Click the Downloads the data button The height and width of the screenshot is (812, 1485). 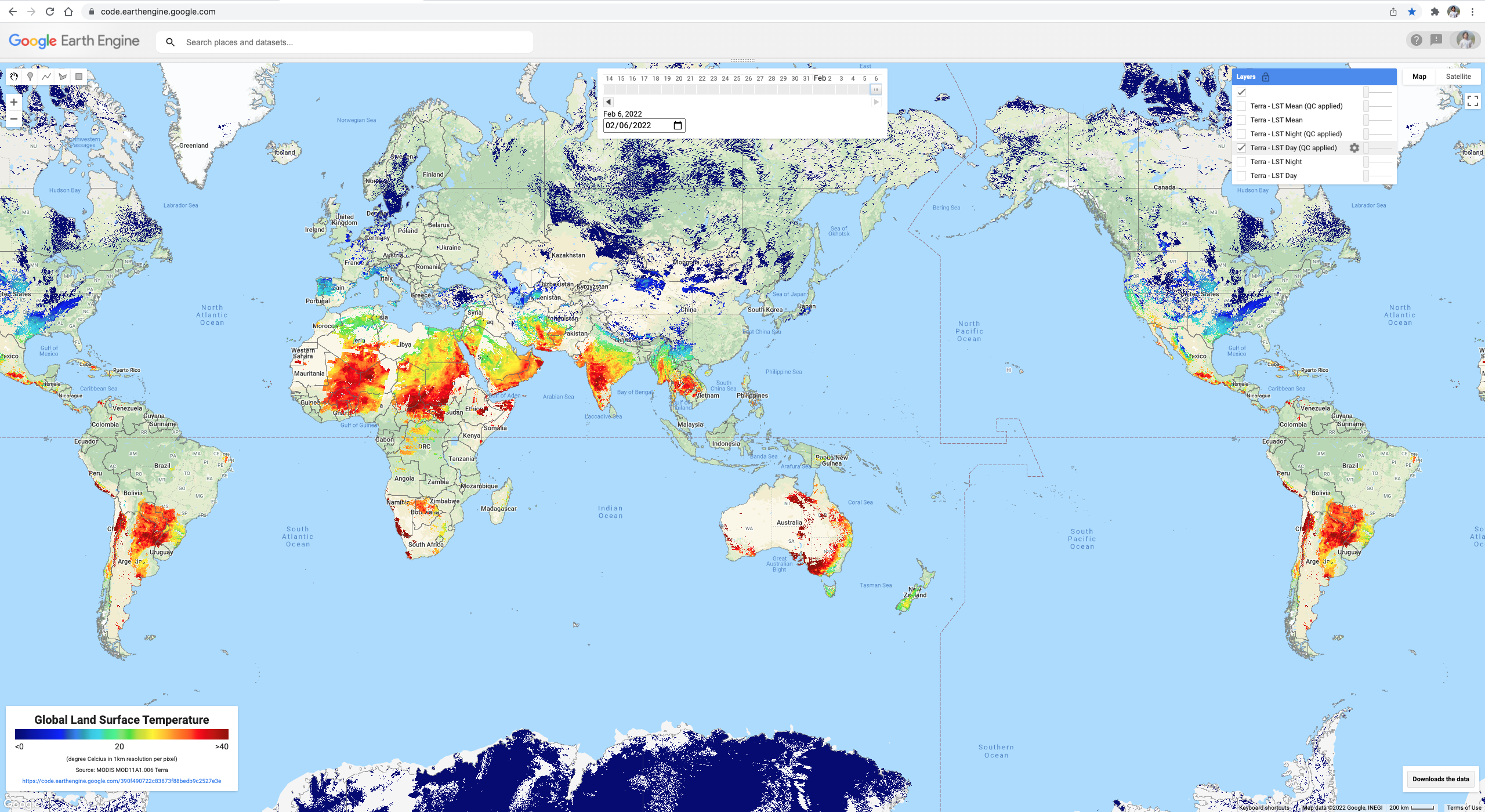1440,779
